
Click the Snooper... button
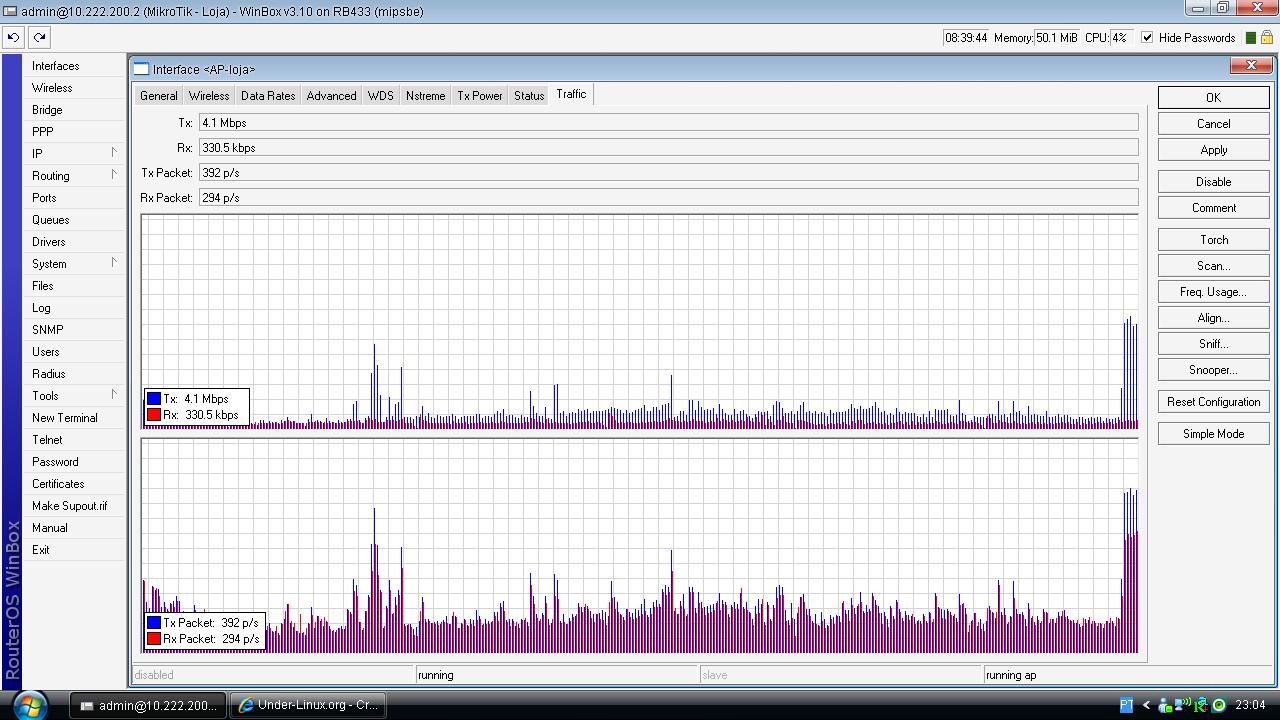(x=1213, y=370)
